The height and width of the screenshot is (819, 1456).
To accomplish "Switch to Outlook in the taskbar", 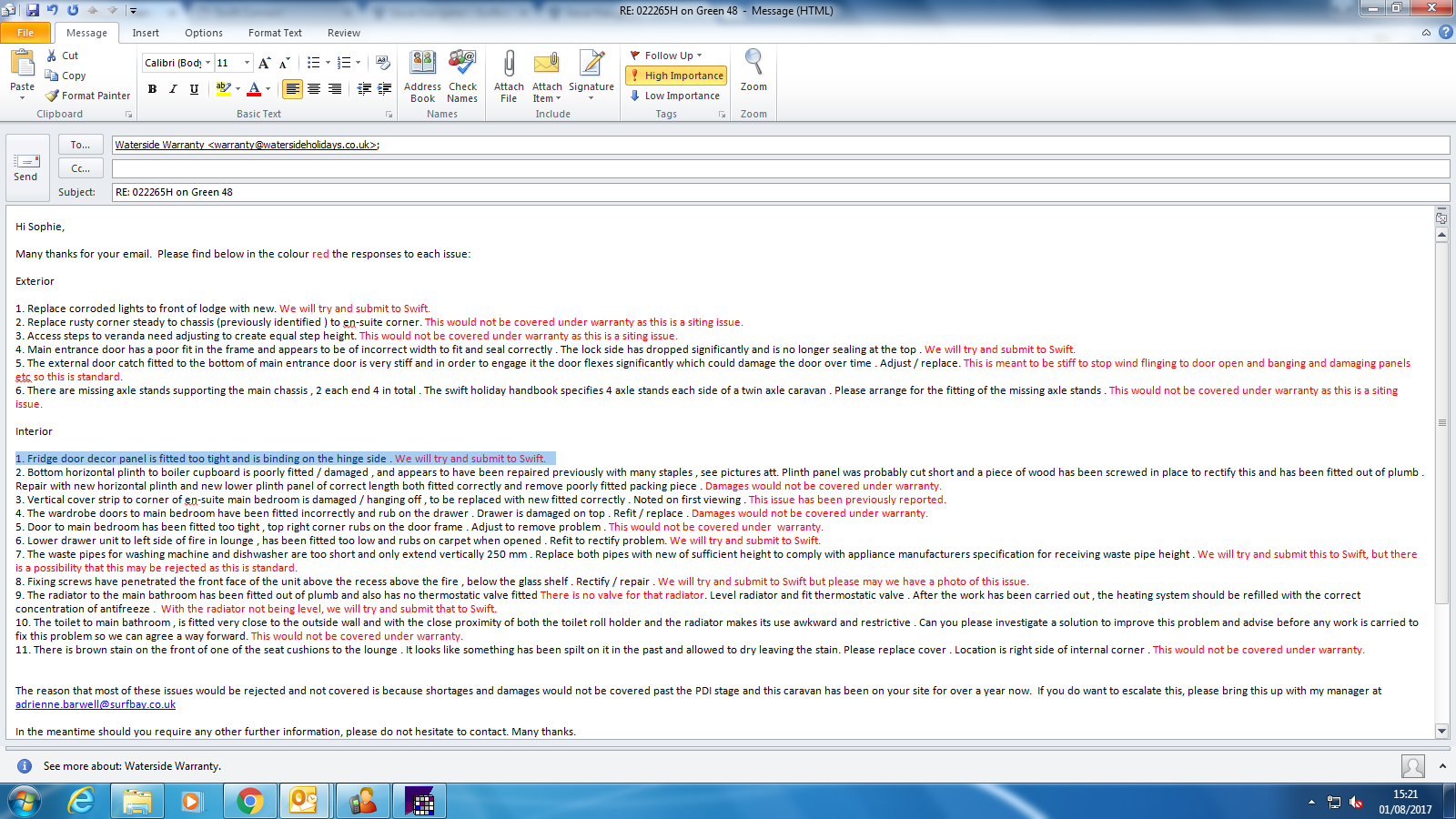I will pos(305,801).
